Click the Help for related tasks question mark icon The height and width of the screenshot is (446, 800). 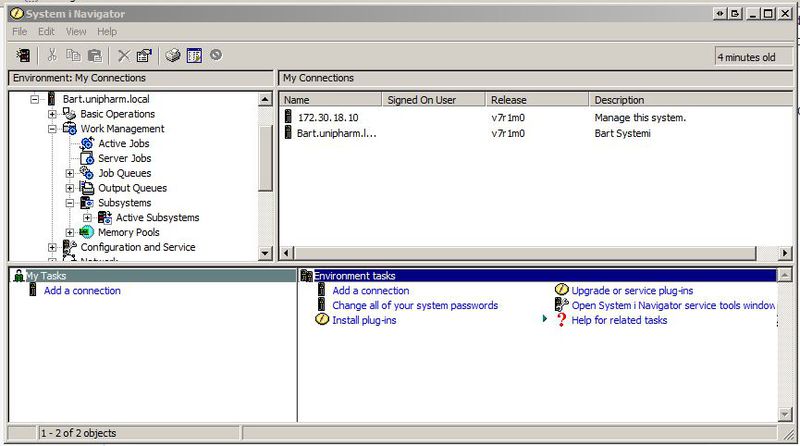tap(561, 320)
